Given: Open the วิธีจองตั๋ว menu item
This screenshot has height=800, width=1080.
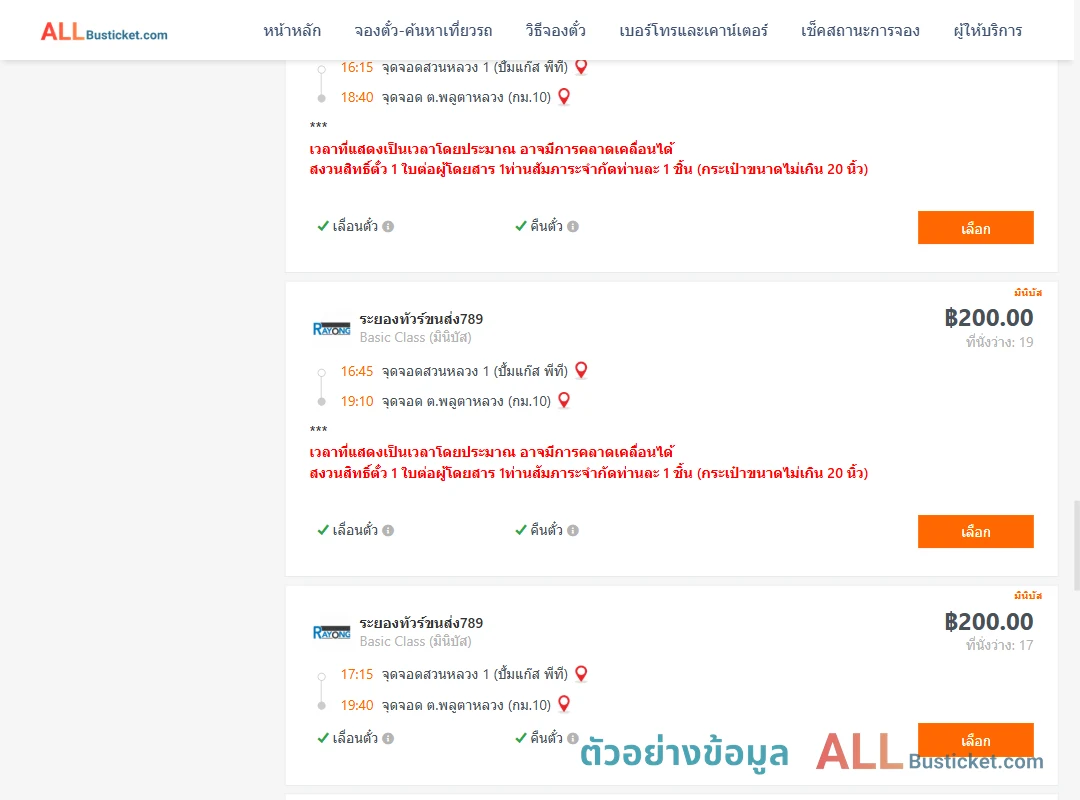Looking at the screenshot, I should tap(555, 31).
